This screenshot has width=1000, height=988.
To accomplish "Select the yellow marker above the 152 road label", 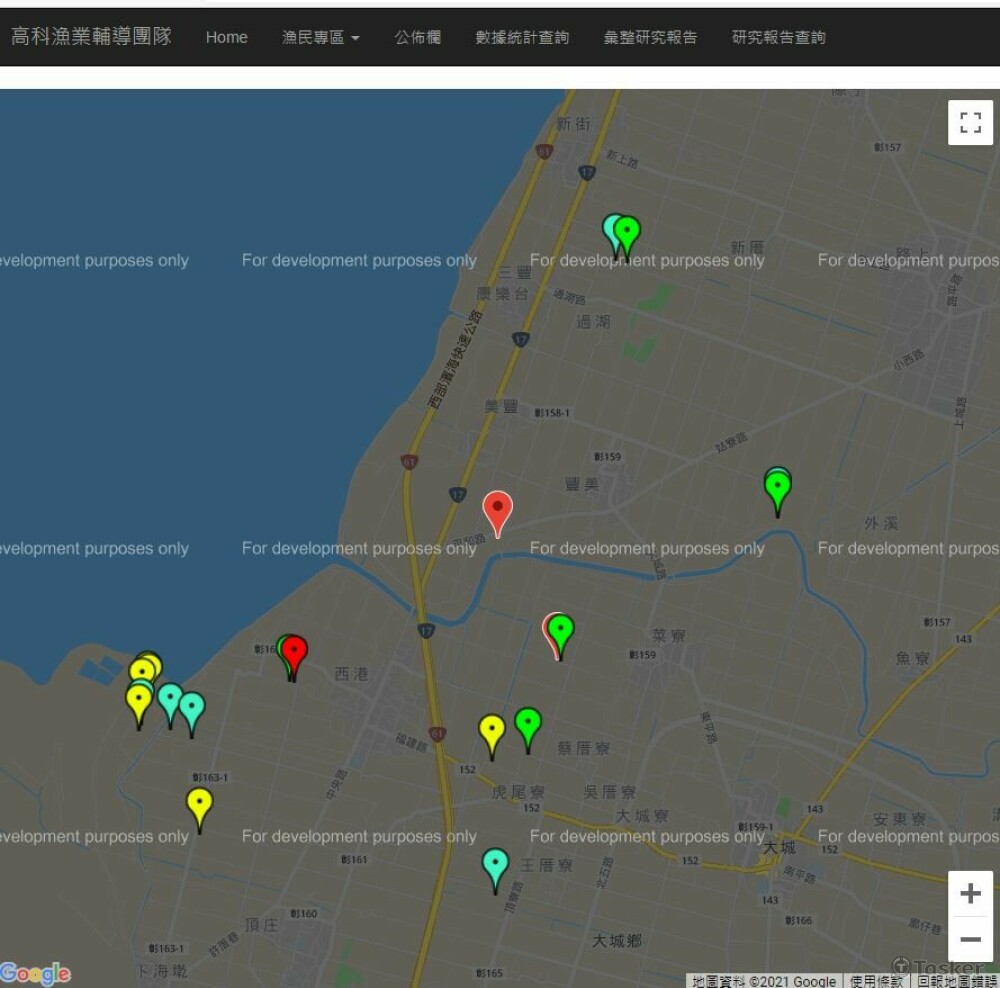I will pyautogui.click(x=491, y=731).
